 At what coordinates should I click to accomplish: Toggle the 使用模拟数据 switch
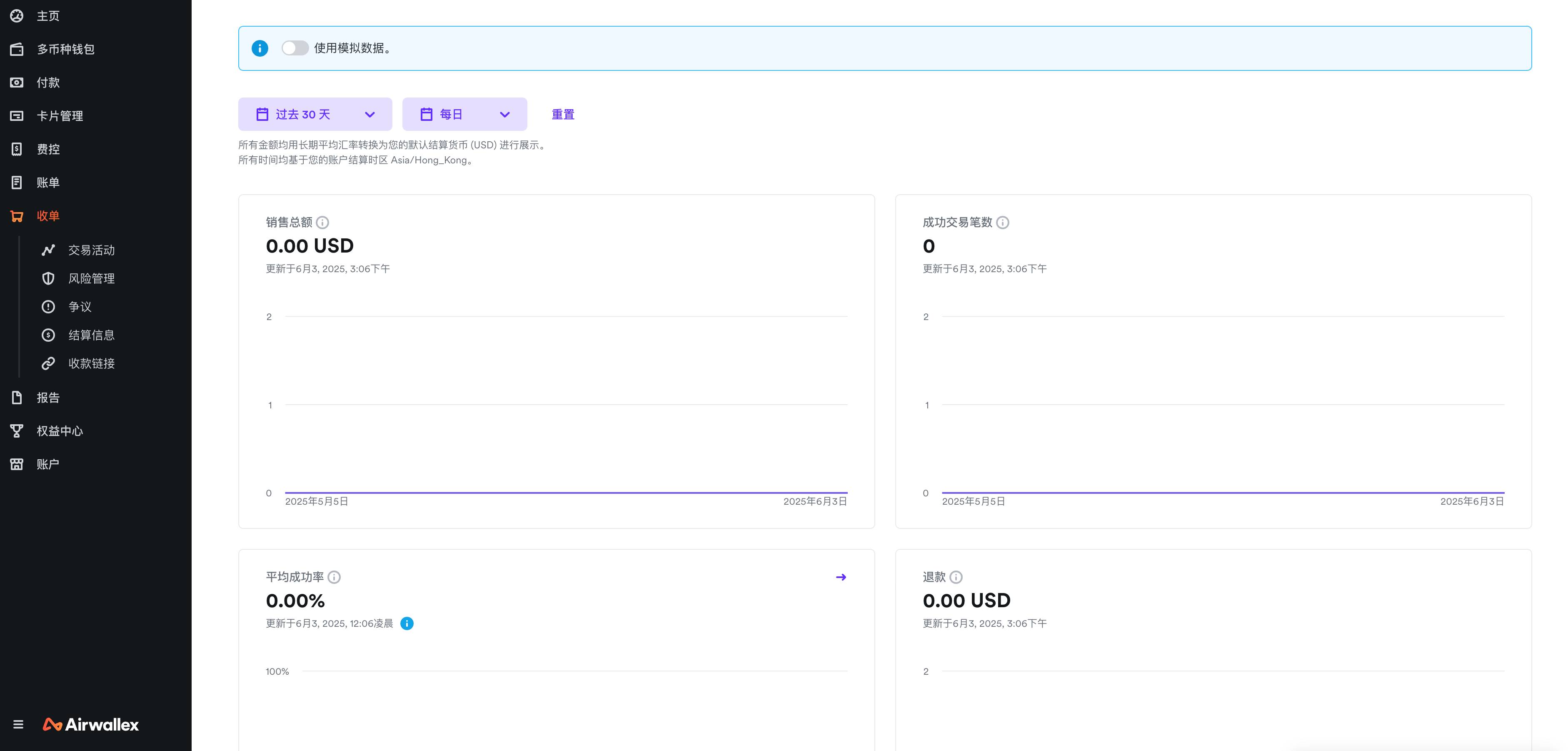coord(295,48)
